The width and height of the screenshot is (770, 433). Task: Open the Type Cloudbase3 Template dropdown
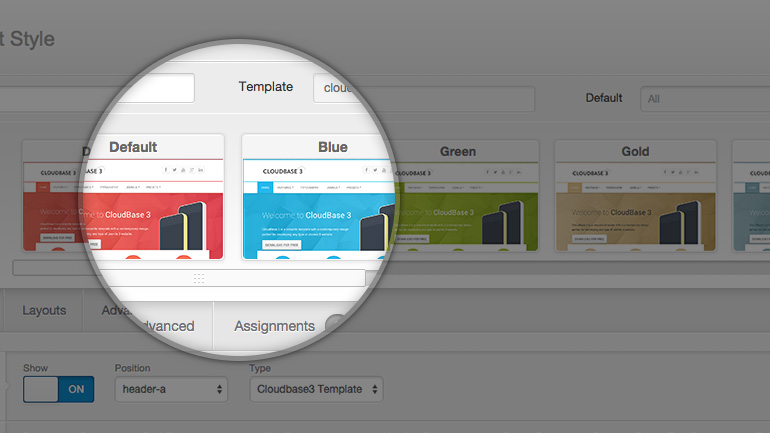point(316,389)
